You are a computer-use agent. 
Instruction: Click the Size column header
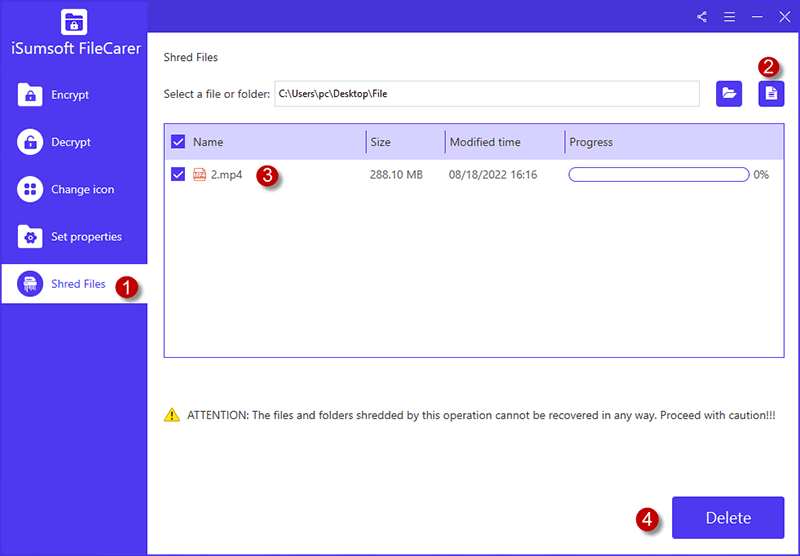point(381,142)
